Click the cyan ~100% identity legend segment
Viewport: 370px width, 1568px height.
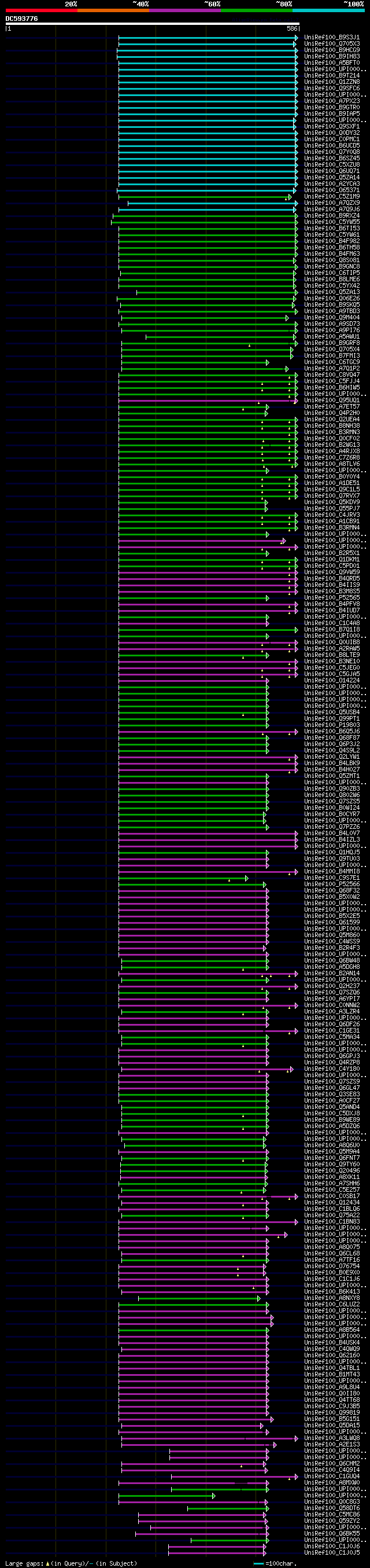[x=328, y=10]
